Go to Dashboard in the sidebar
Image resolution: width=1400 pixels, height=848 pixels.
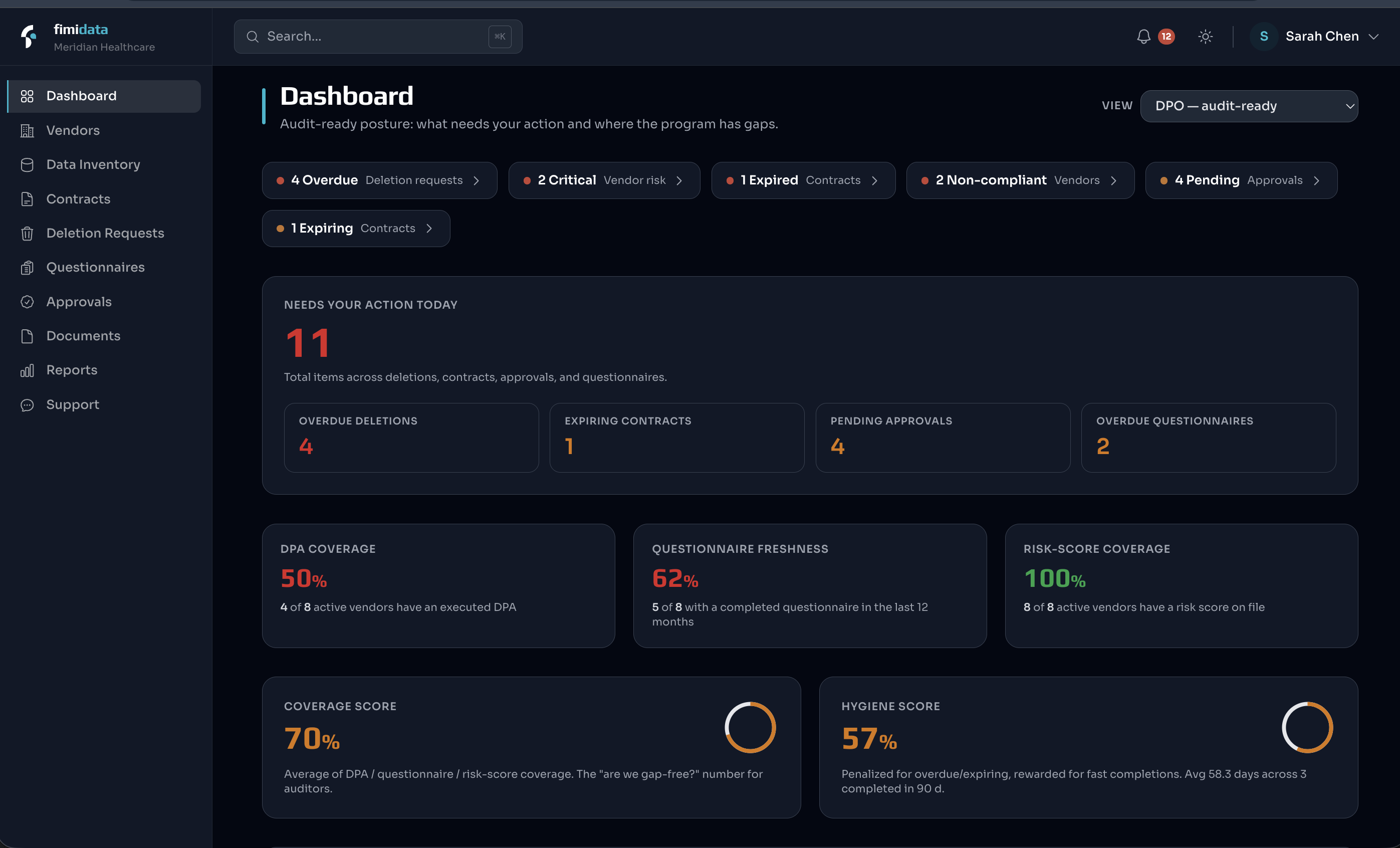104,96
